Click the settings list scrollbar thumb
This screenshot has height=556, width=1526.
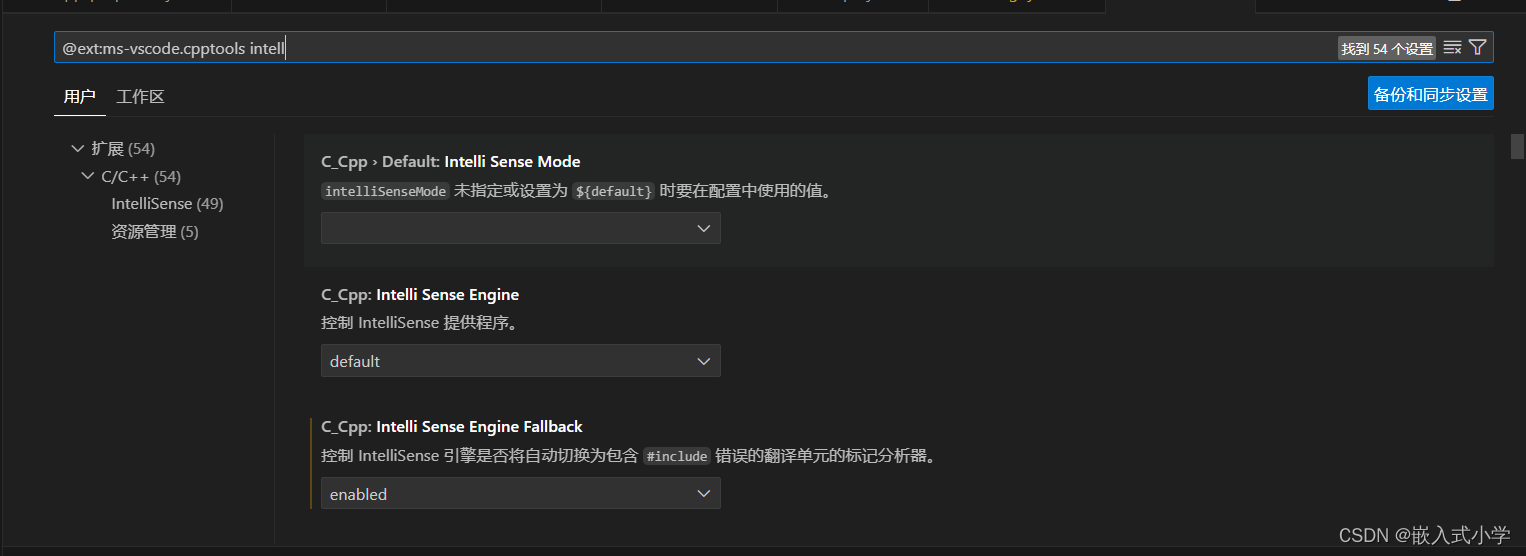point(1517,146)
